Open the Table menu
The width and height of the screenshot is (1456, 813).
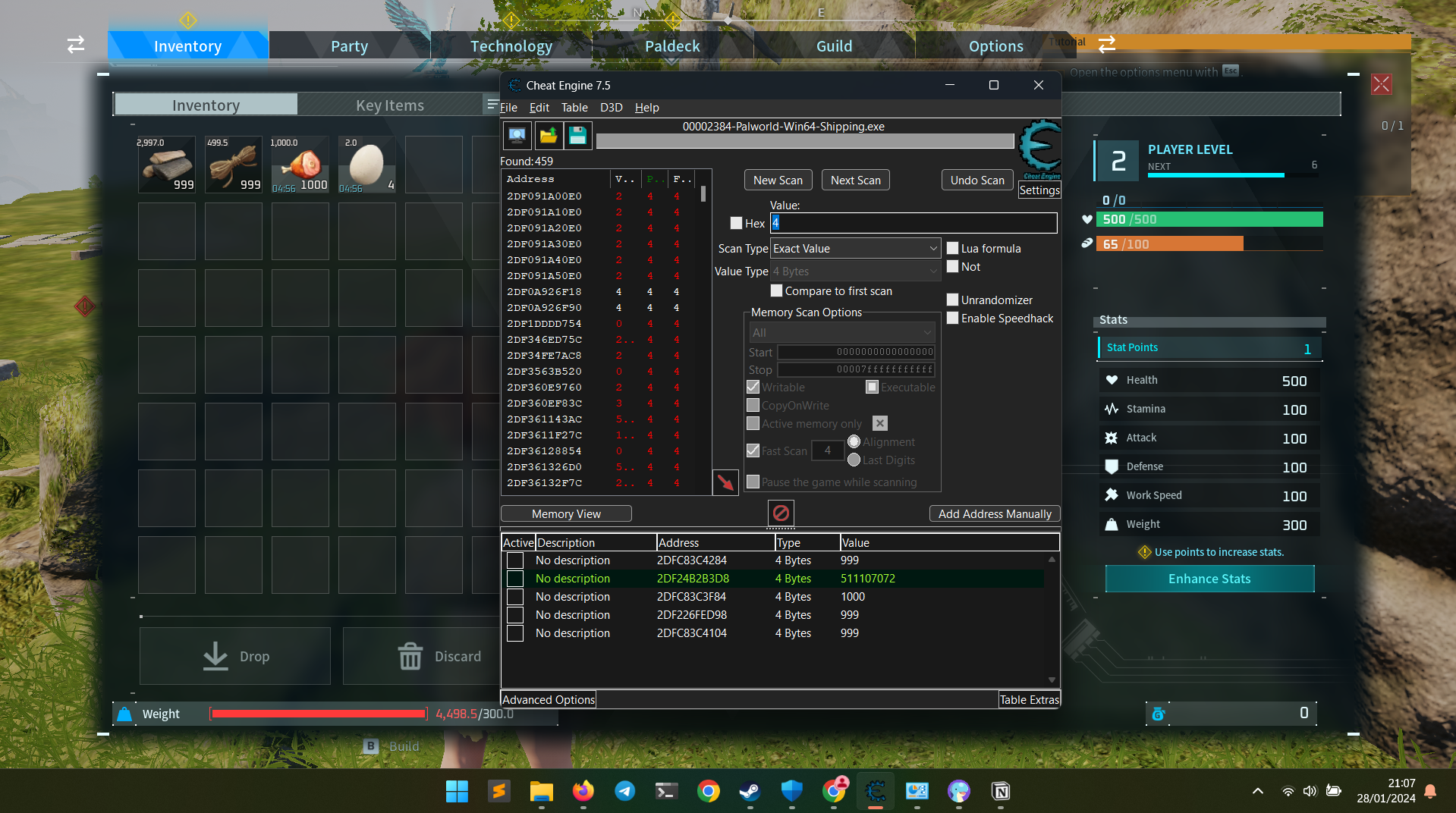pos(574,107)
